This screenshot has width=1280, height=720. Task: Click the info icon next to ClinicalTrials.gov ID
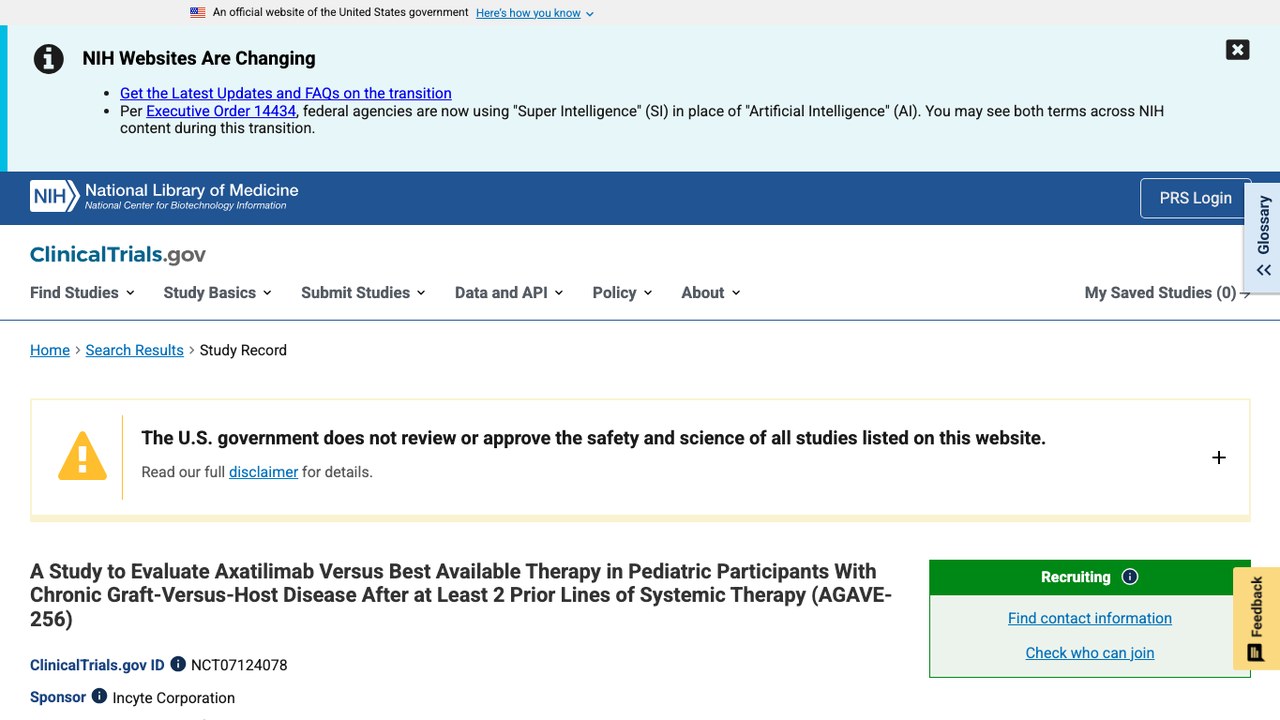[x=178, y=664]
